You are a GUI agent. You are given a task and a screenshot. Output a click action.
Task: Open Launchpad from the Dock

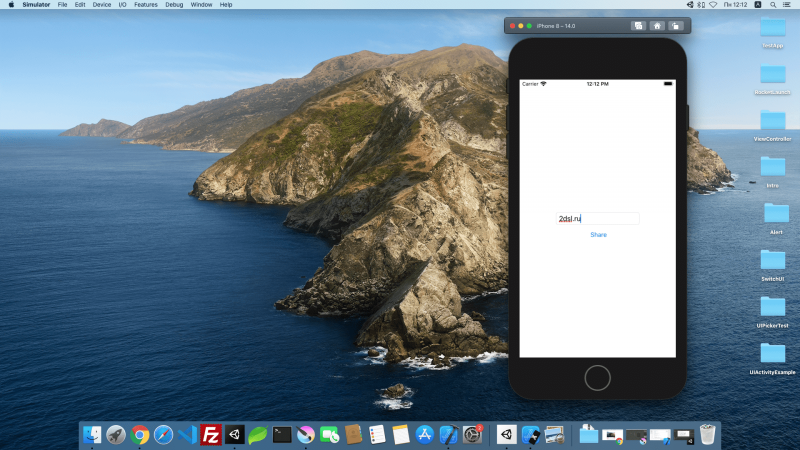[x=116, y=435]
